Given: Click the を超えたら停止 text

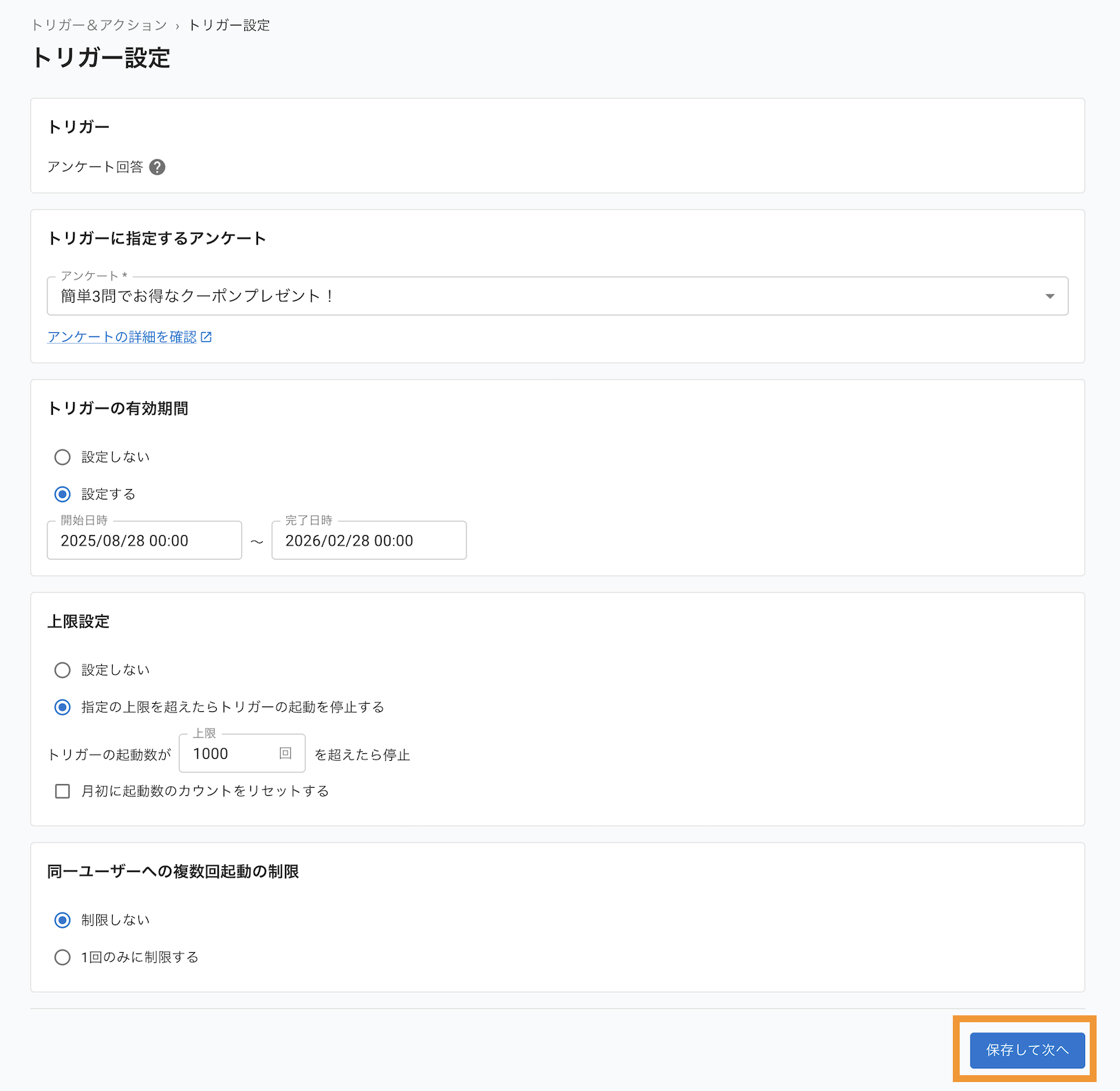Looking at the screenshot, I should [363, 755].
